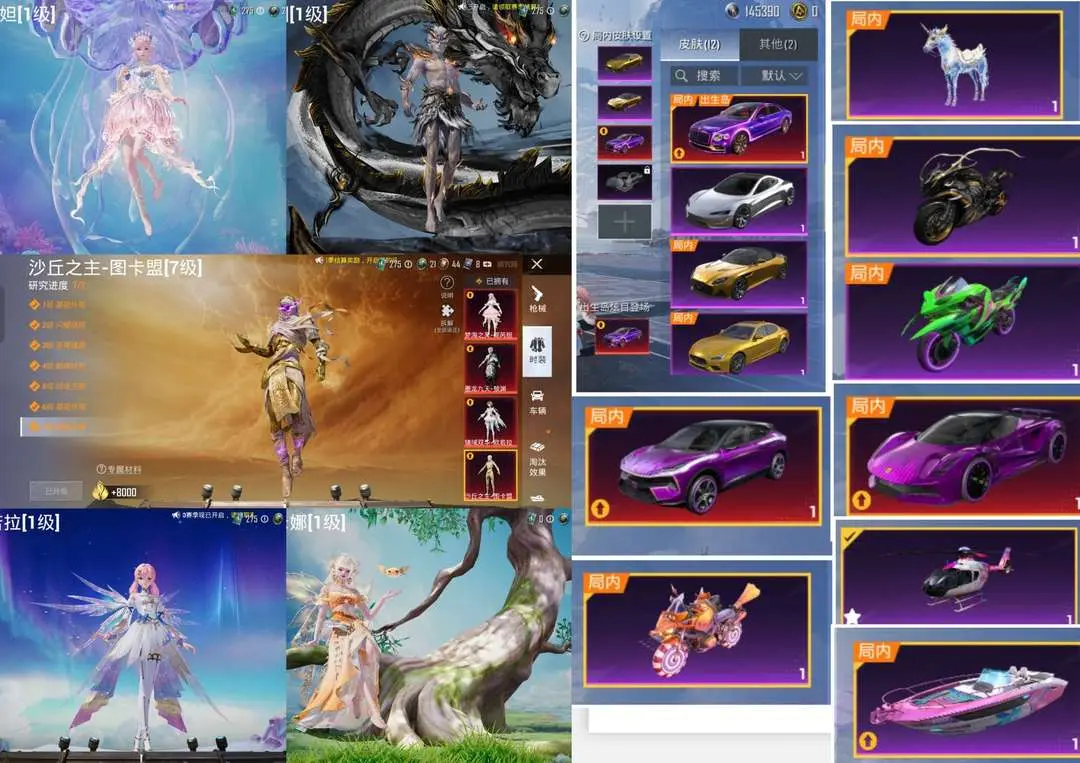Open the 淘汰效果 elimination effects category
Screen dimensions: 1080x763
[537, 459]
